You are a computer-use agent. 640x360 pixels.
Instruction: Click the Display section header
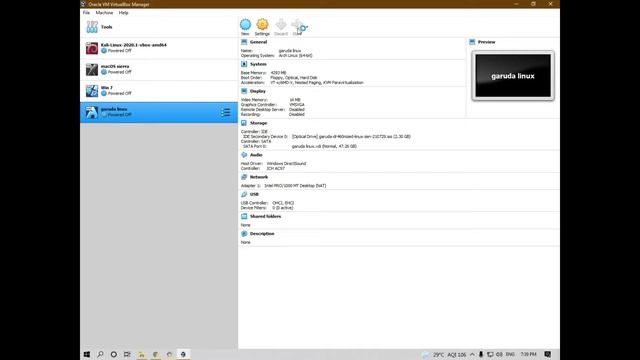coord(258,91)
